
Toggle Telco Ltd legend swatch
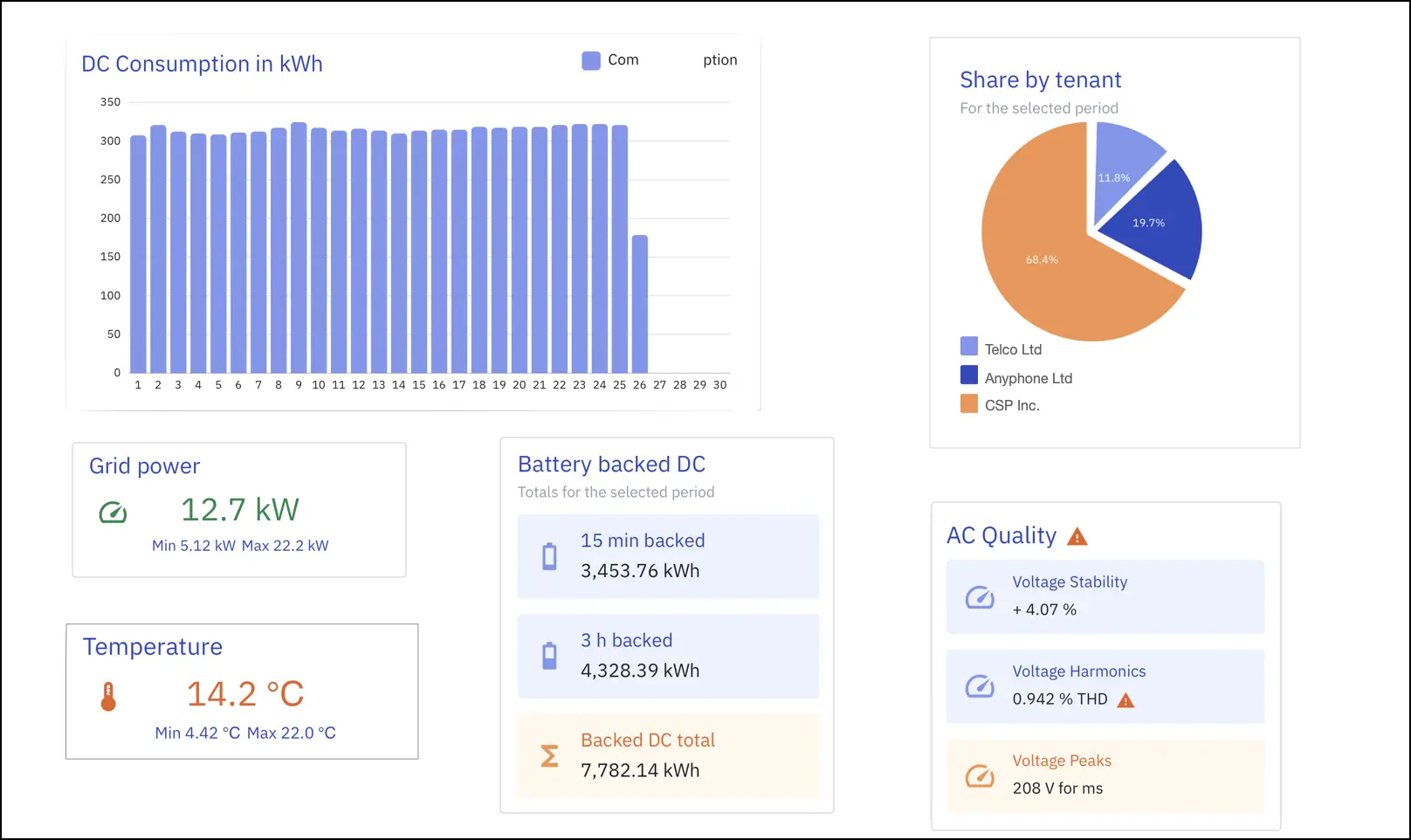(969, 347)
